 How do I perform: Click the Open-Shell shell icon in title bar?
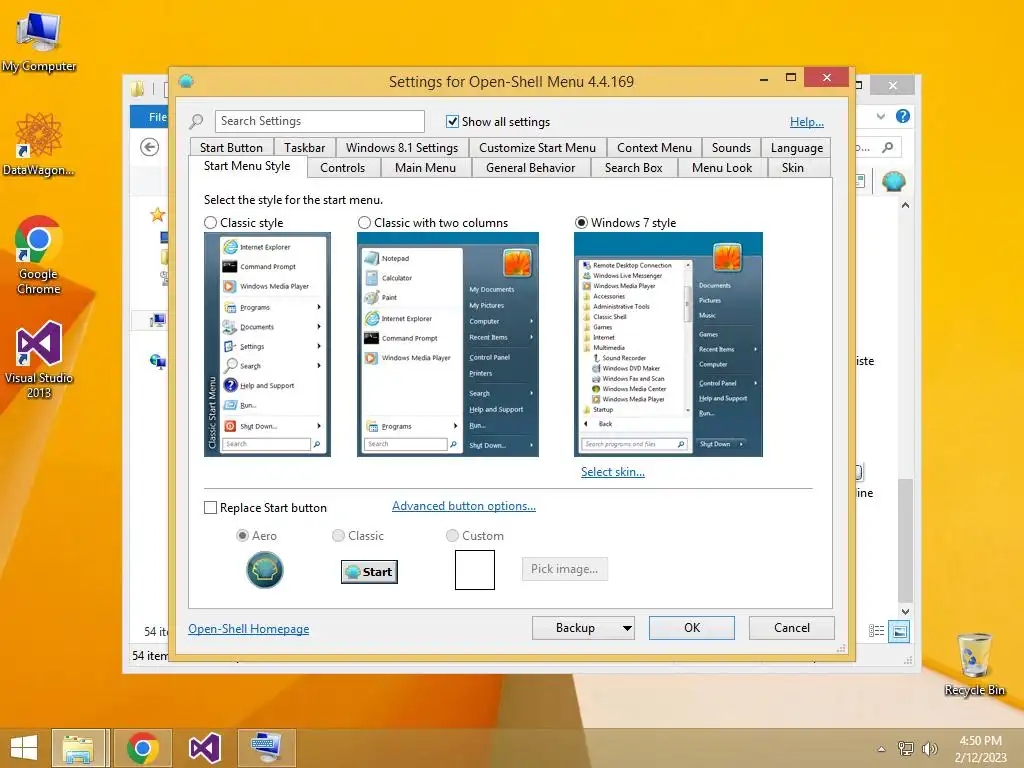[186, 81]
